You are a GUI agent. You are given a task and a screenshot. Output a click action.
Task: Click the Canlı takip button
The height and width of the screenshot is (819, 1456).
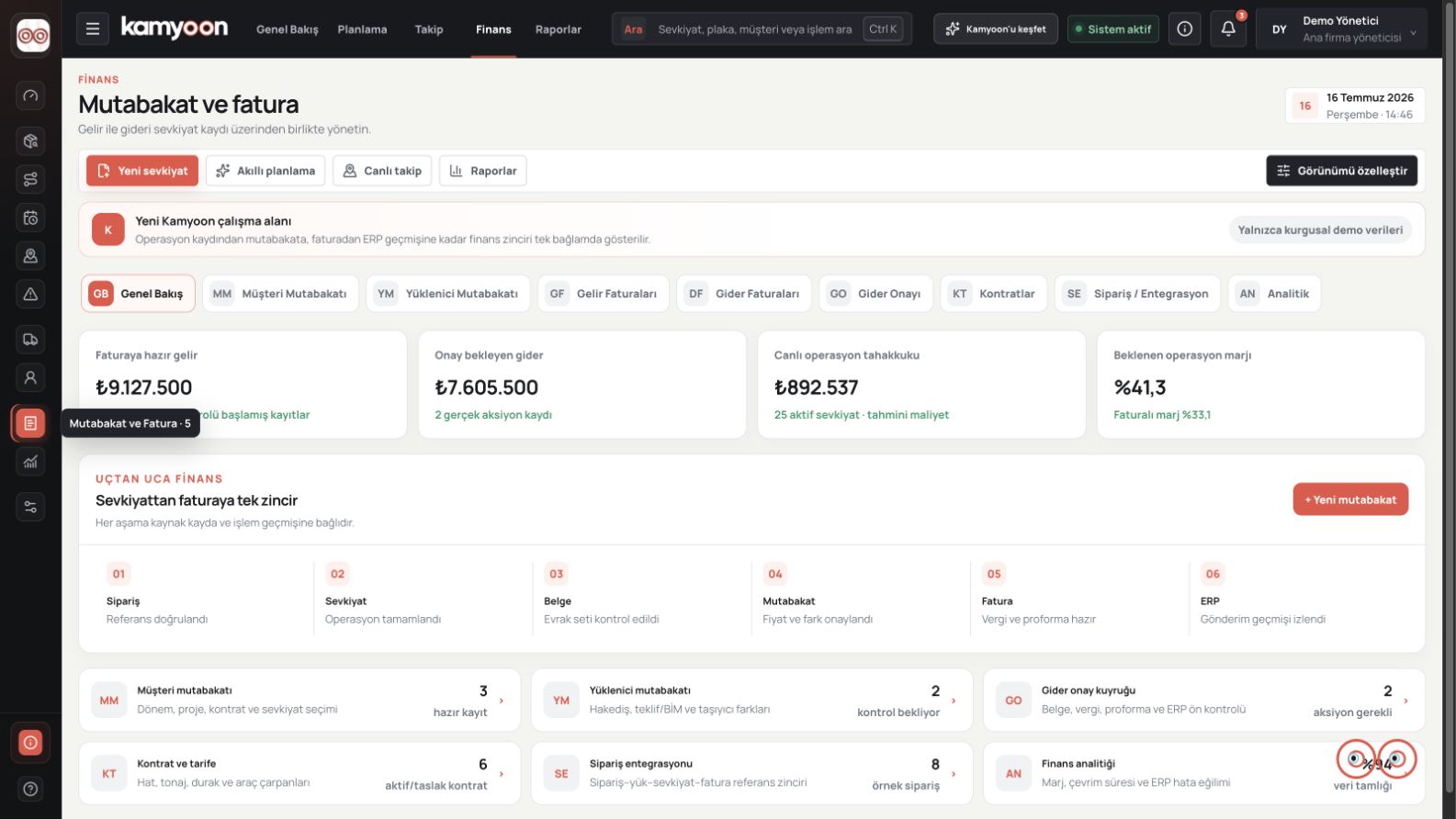pos(382,171)
